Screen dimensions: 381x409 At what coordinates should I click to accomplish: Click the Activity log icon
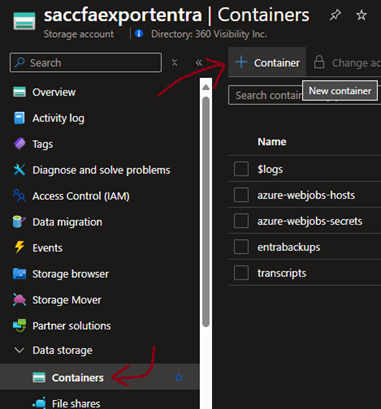19,118
